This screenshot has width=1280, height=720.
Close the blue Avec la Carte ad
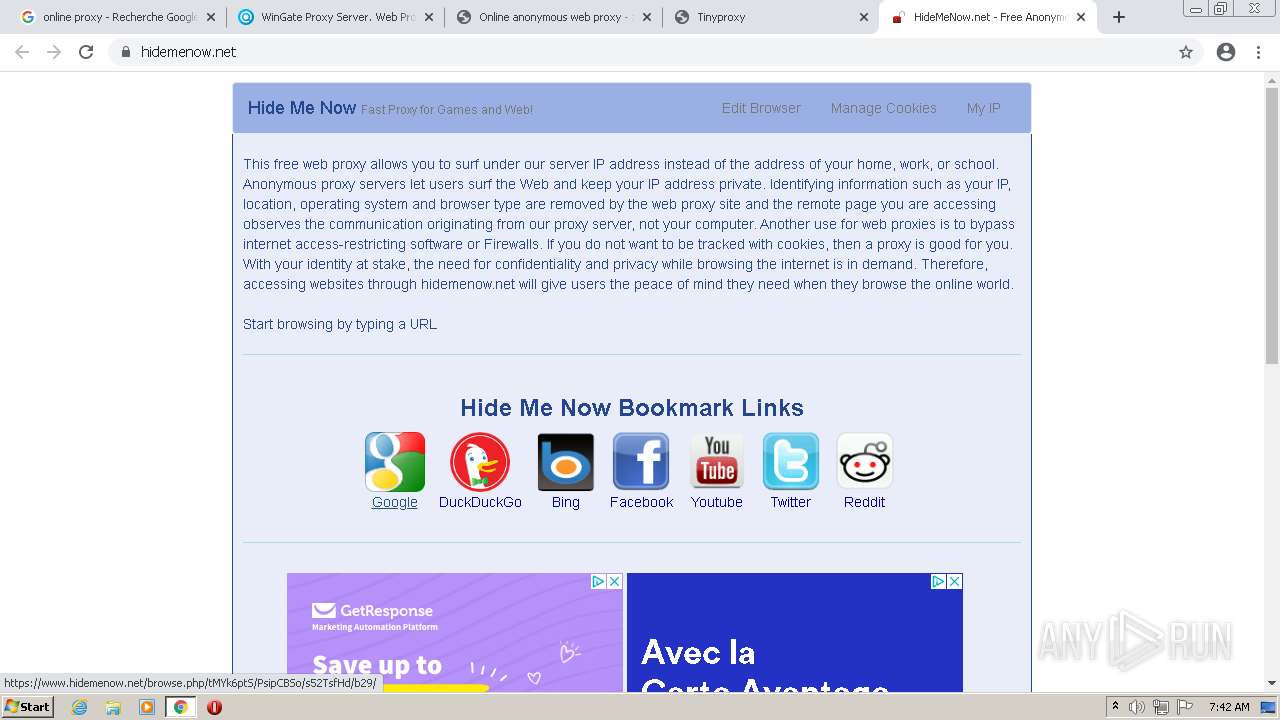click(x=954, y=581)
